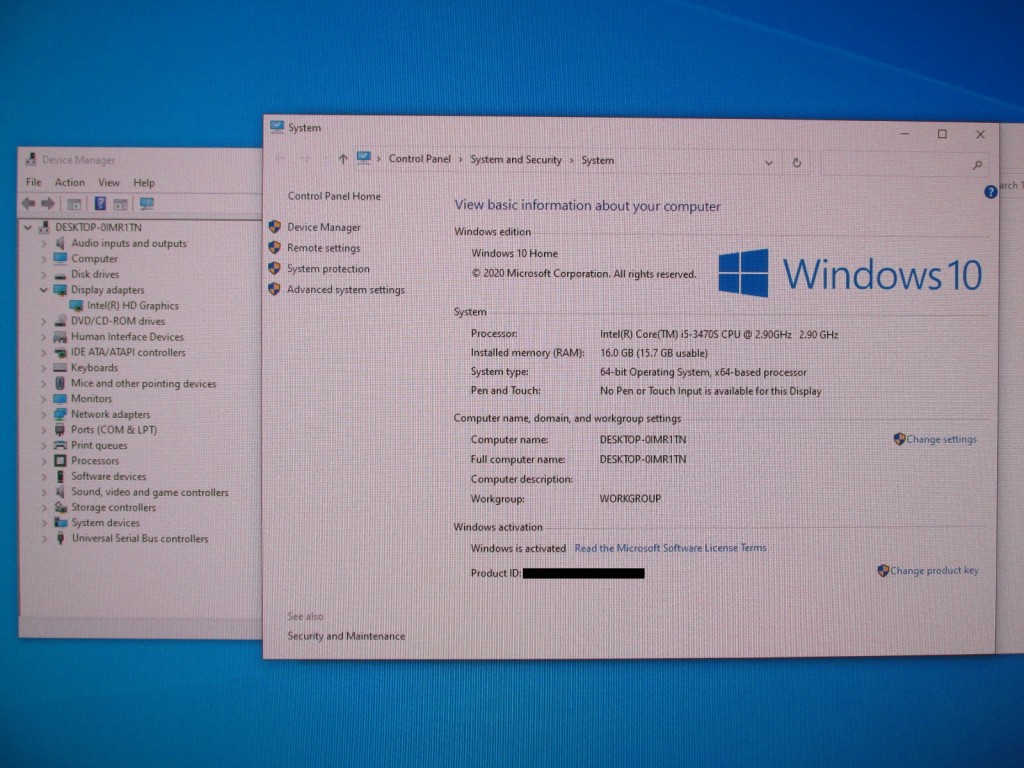Expand the Processors node
This screenshot has width=1024, height=768.
coord(44,460)
